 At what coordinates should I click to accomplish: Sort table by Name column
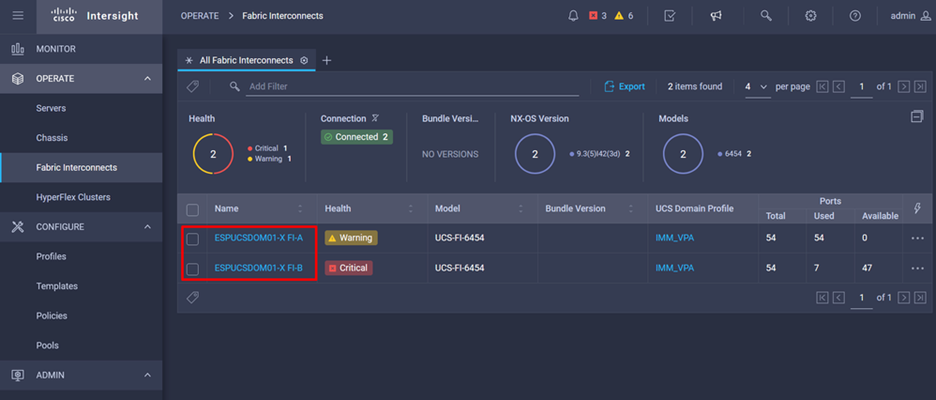coord(300,208)
